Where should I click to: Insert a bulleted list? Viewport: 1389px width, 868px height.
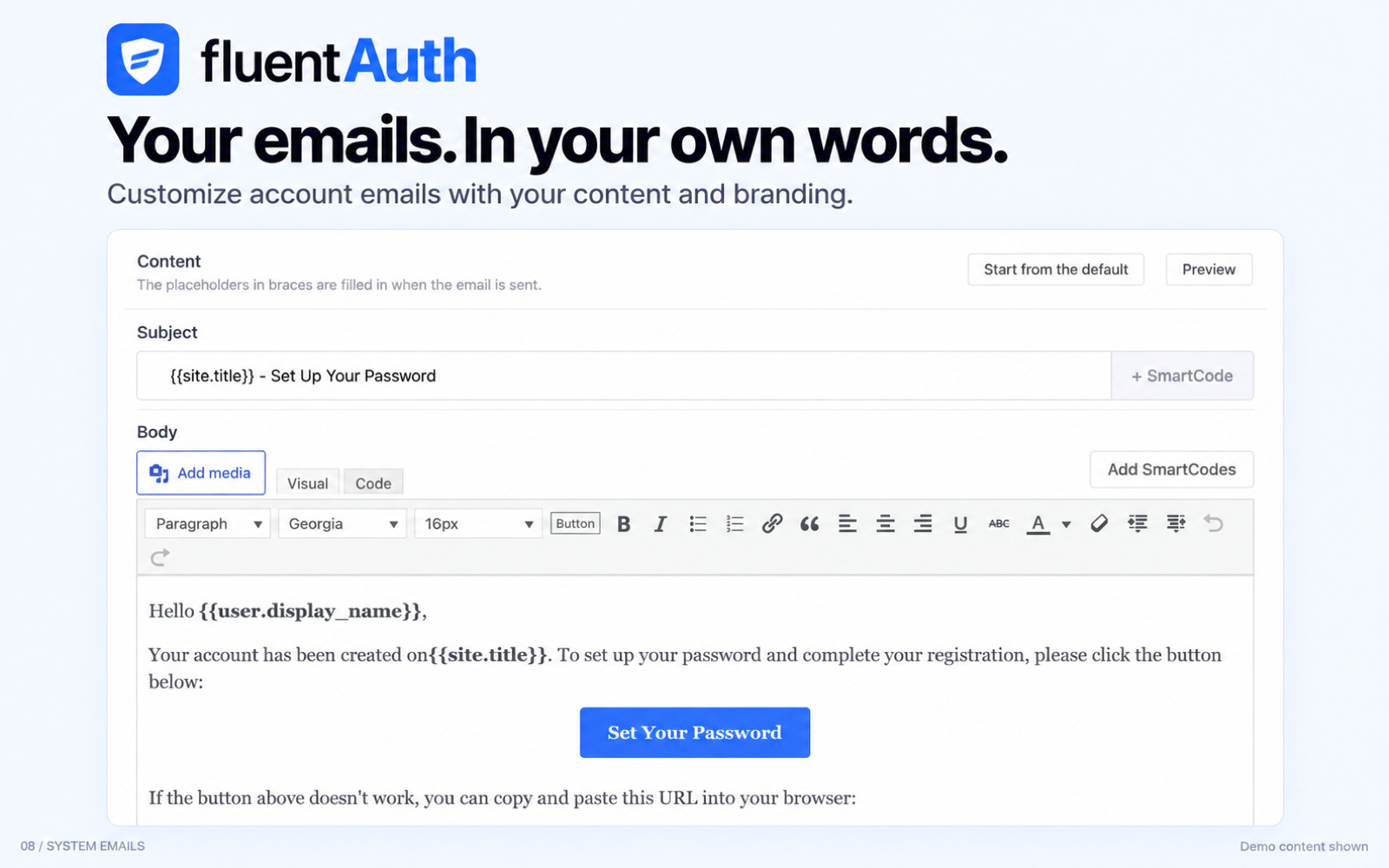click(698, 523)
